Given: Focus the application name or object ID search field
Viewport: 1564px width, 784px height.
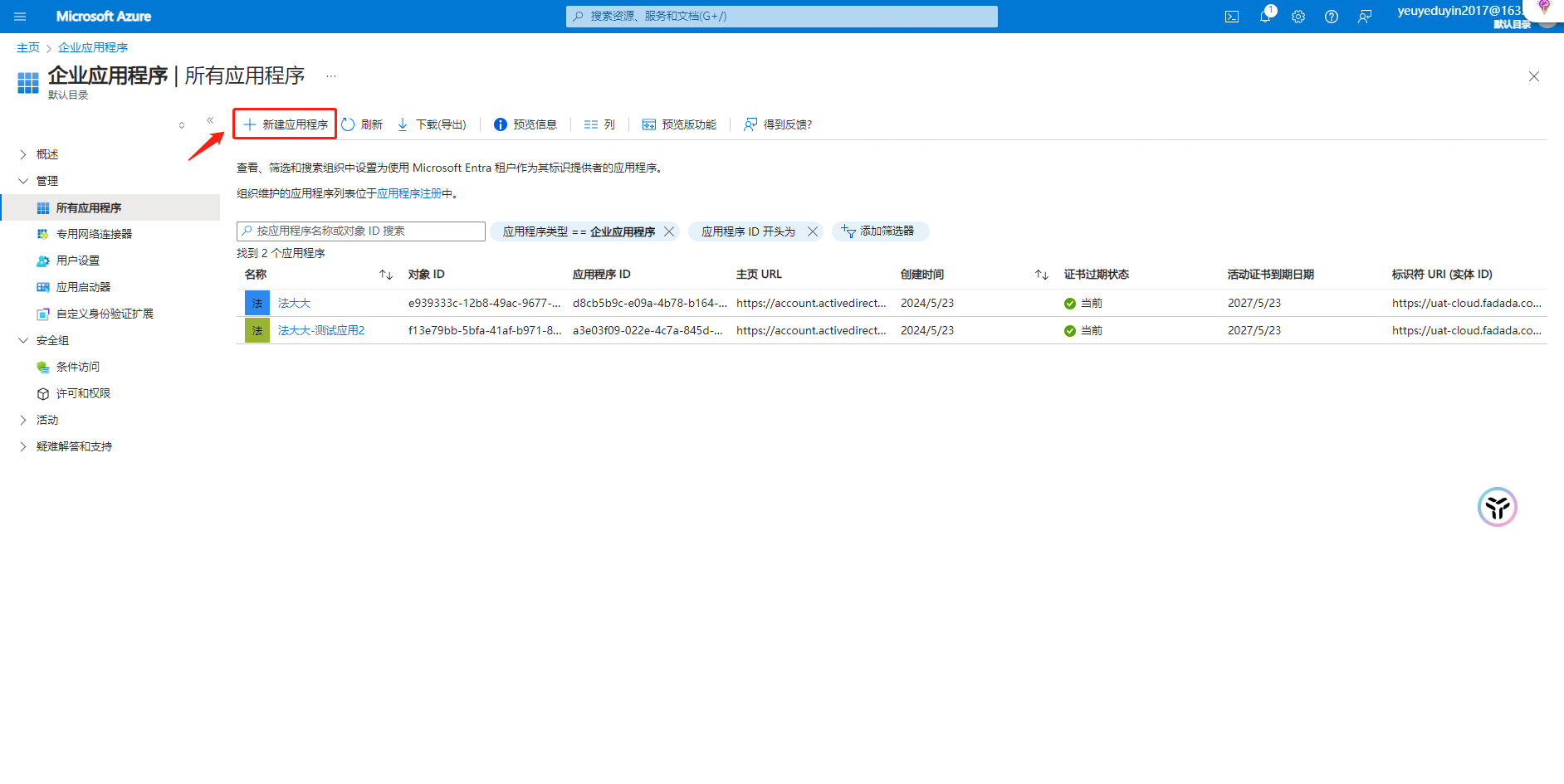Looking at the screenshot, I should point(361,231).
